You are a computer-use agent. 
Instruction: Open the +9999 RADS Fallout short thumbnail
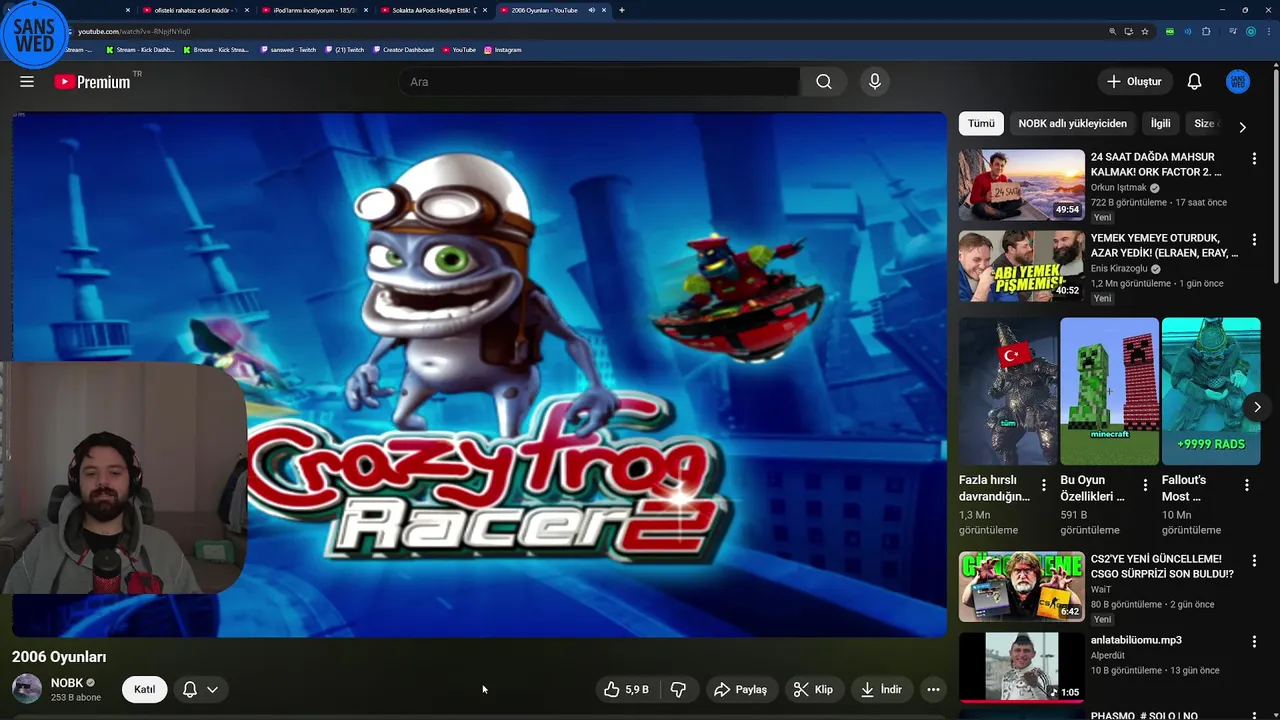1211,391
